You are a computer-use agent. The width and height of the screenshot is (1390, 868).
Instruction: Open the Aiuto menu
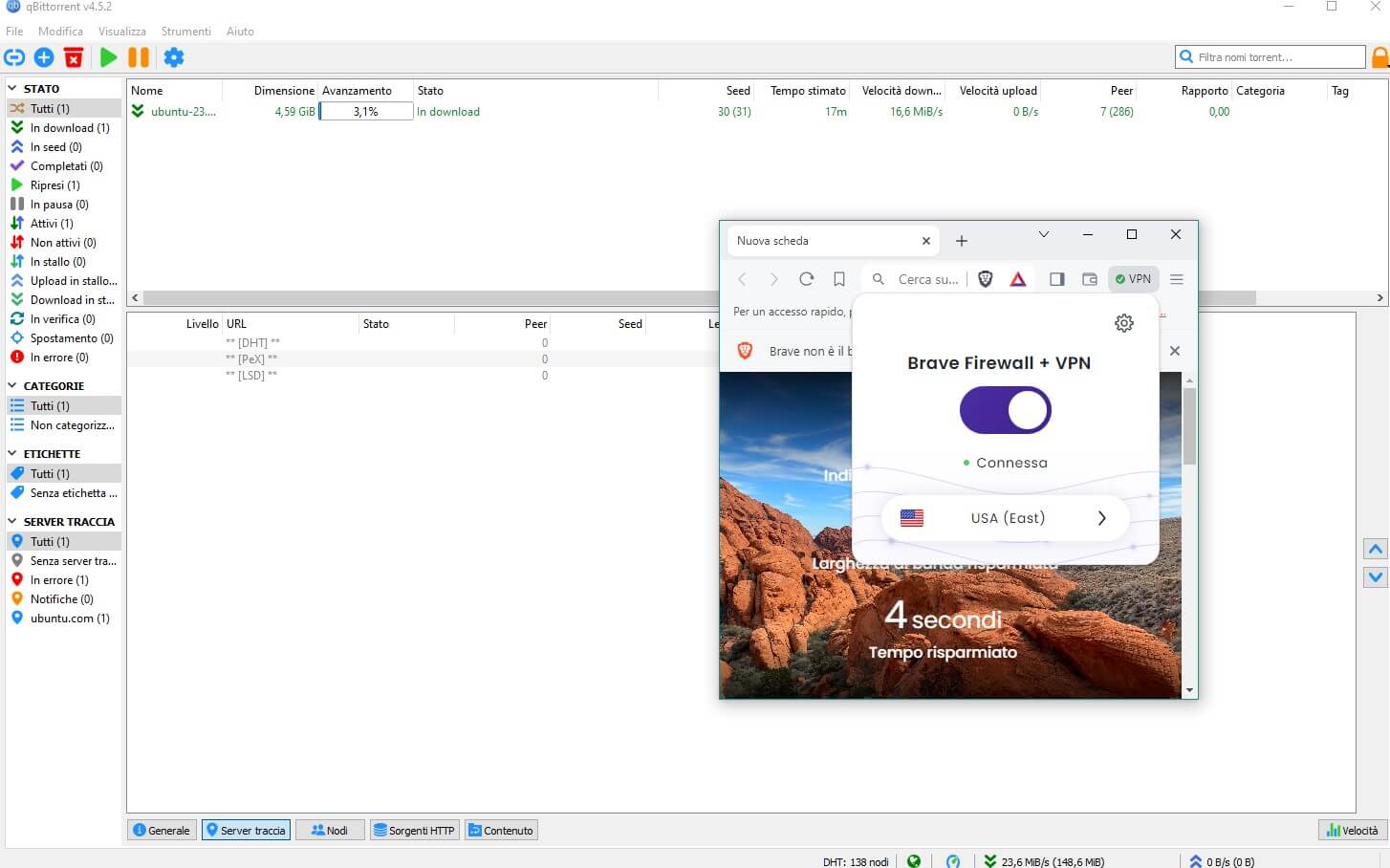240,32
